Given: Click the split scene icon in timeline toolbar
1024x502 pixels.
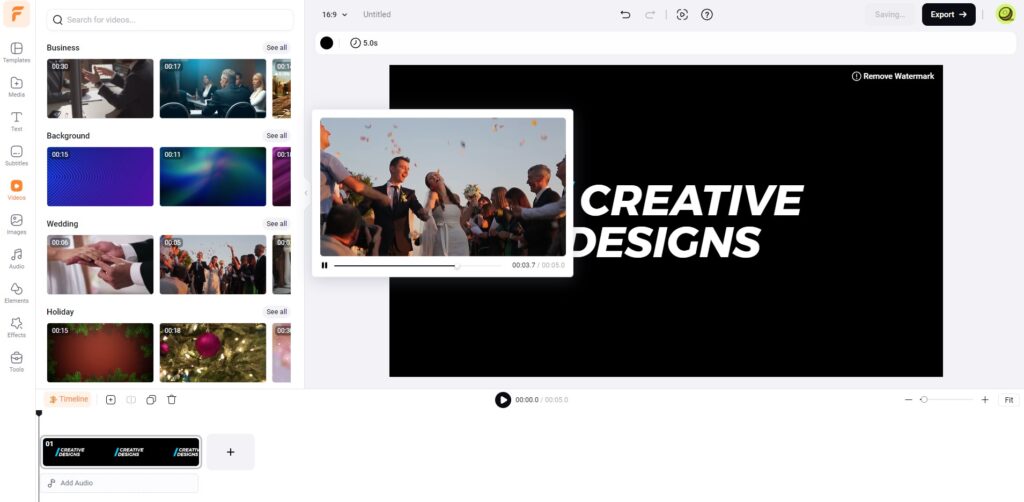Looking at the screenshot, I should coord(131,400).
